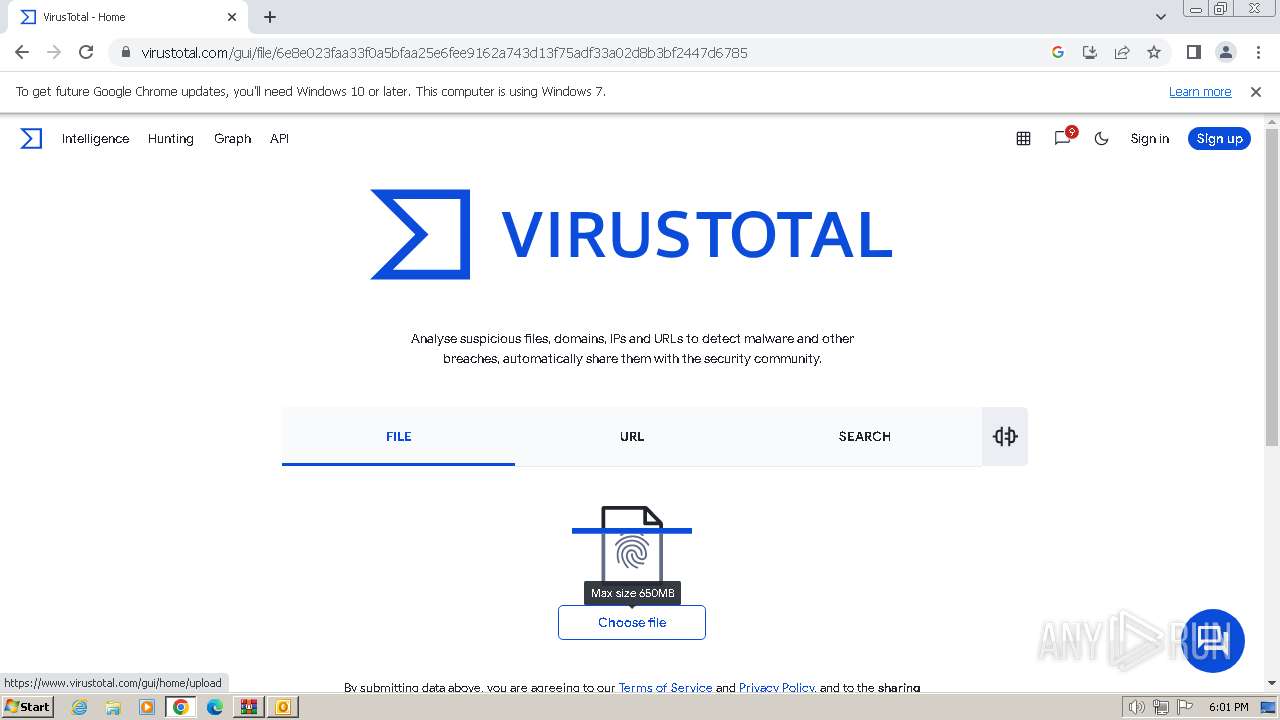Open the Learn more link

point(1200,91)
